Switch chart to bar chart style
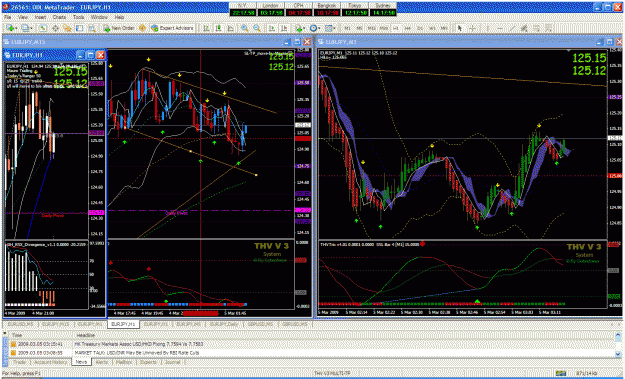 206,28
